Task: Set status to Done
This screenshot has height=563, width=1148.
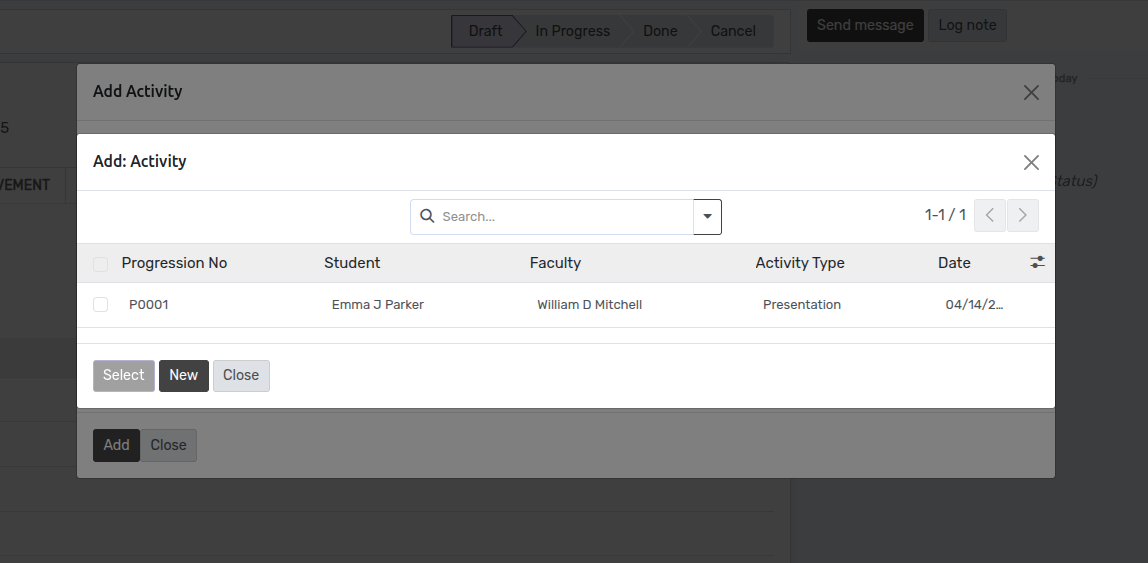Action: tap(660, 31)
